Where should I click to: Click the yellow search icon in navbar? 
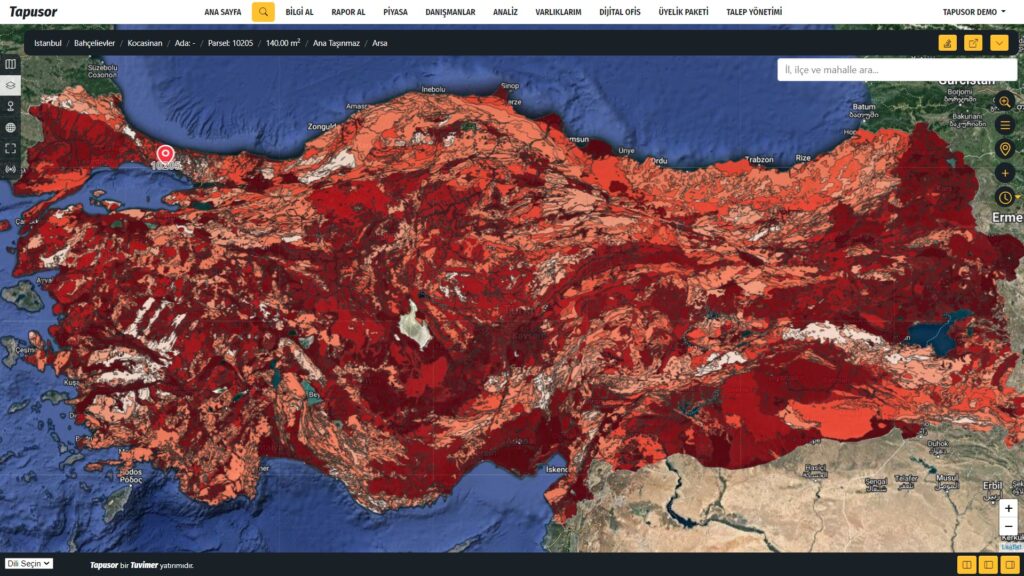pyautogui.click(x=263, y=12)
